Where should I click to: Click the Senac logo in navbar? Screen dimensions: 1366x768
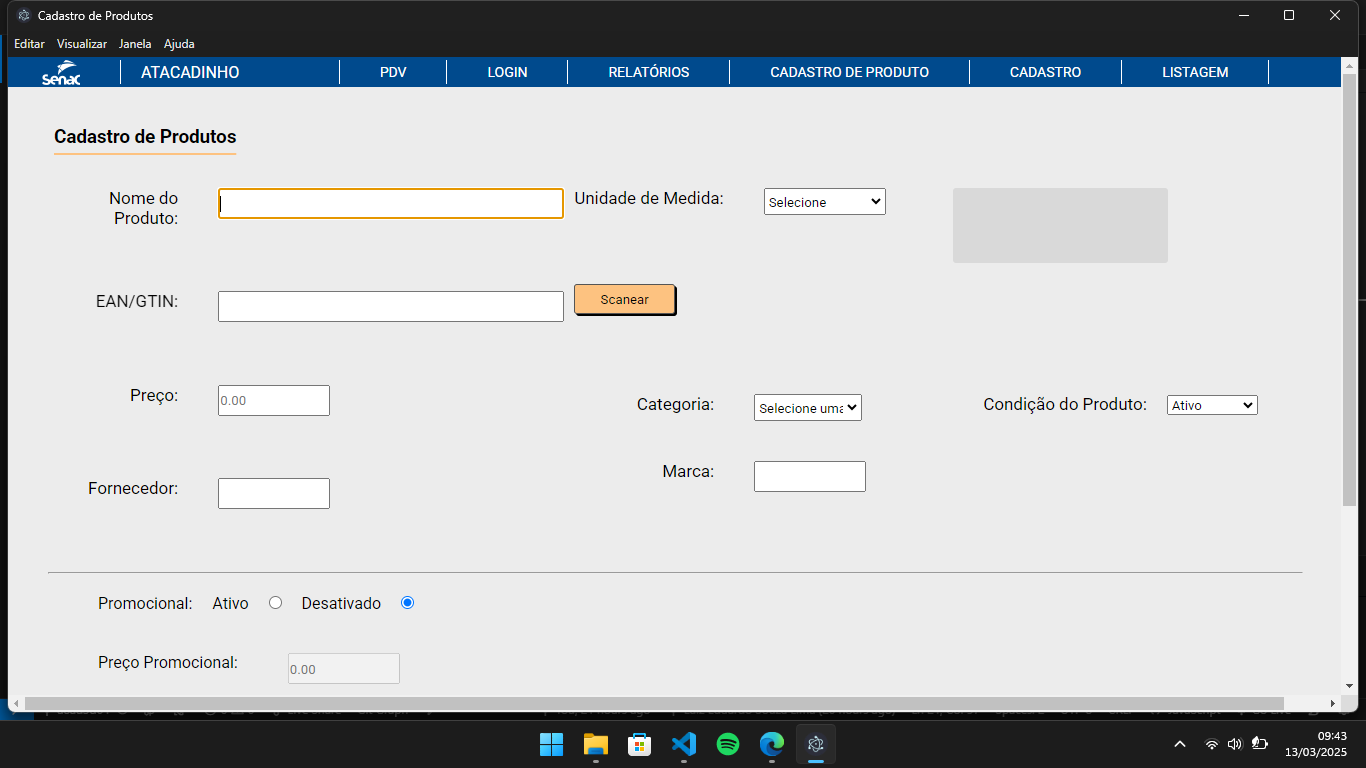[61, 74]
